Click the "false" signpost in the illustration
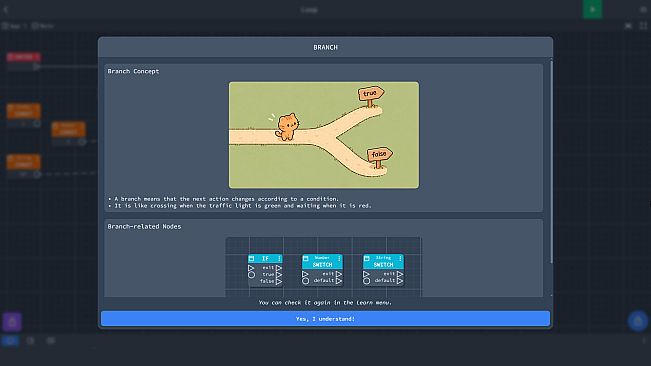Viewport: 651px width, 366px height. [x=379, y=157]
